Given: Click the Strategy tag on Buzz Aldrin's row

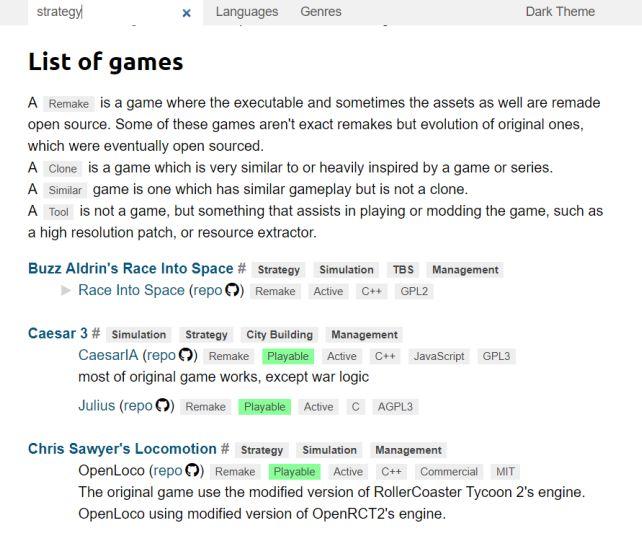Looking at the screenshot, I should [279, 270].
